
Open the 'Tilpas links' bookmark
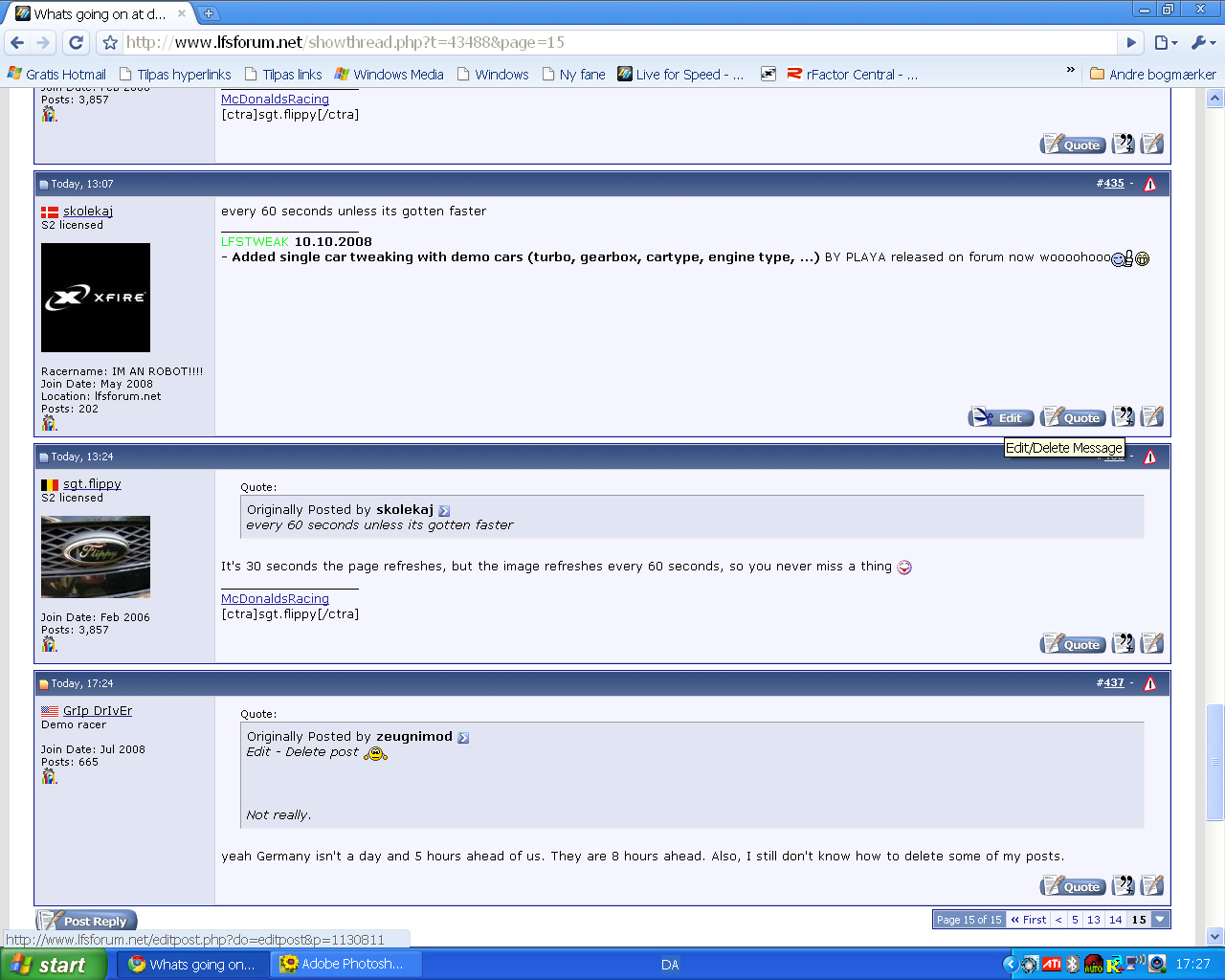[283, 74]
